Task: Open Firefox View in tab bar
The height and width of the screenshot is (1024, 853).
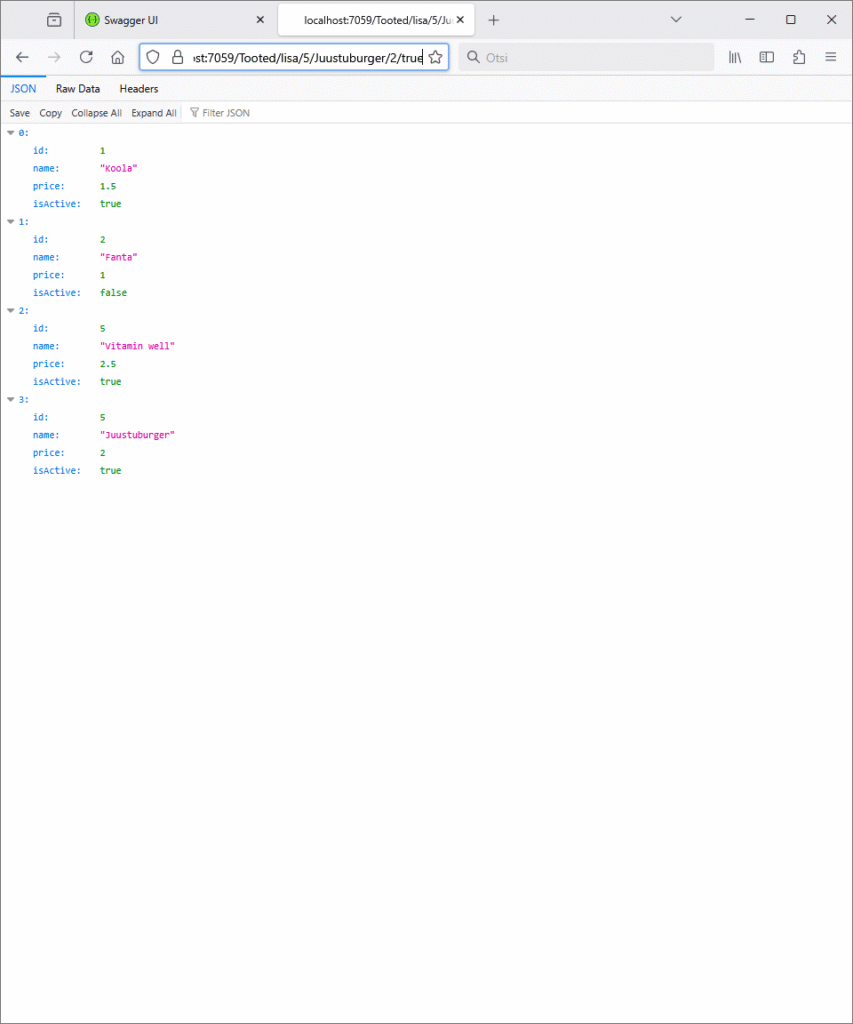Action: click(x=53, y=20)
